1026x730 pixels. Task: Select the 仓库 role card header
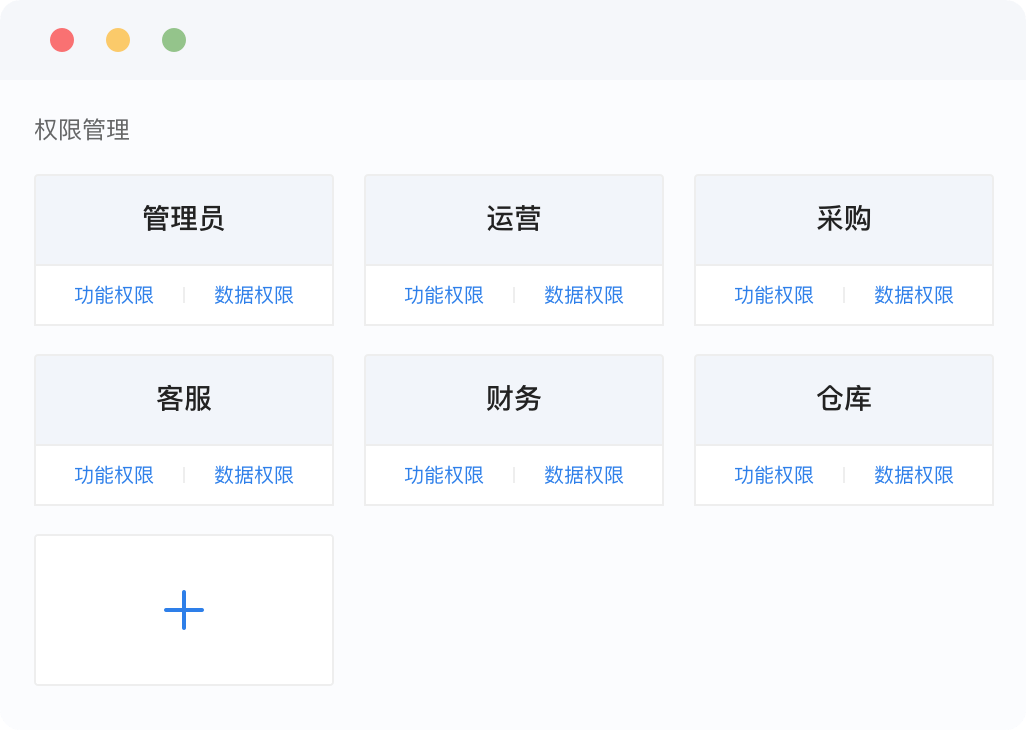pos(843,399)
